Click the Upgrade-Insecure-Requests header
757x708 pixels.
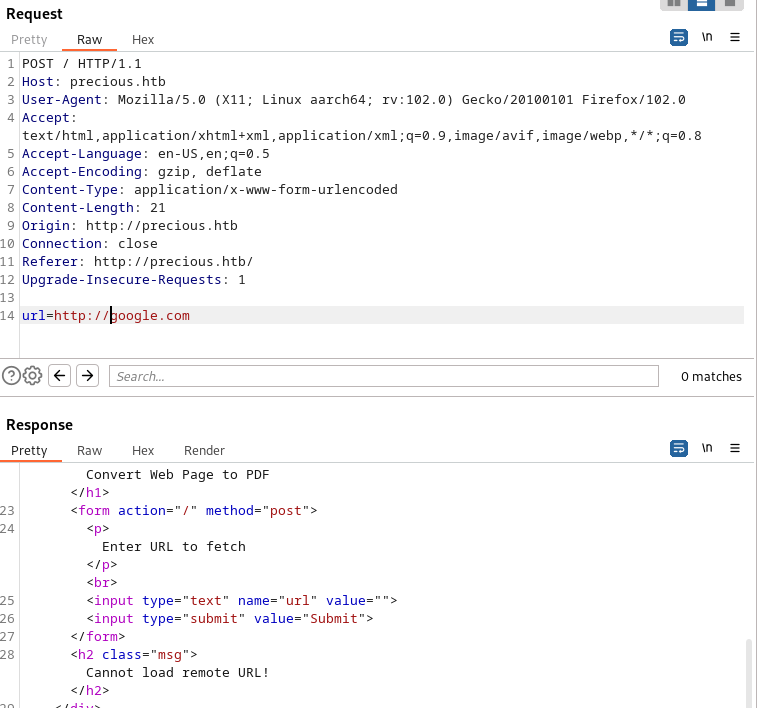click(x=134, y=279)
